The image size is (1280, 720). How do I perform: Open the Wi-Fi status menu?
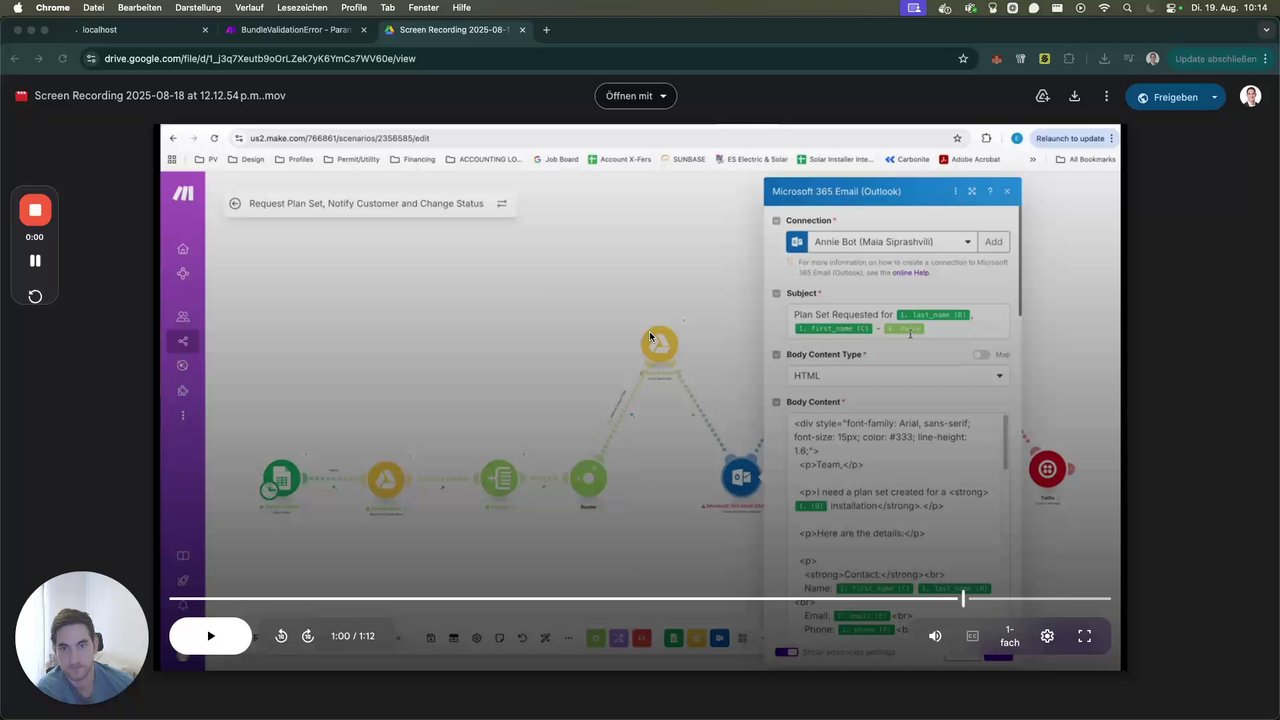[1104, 7]
